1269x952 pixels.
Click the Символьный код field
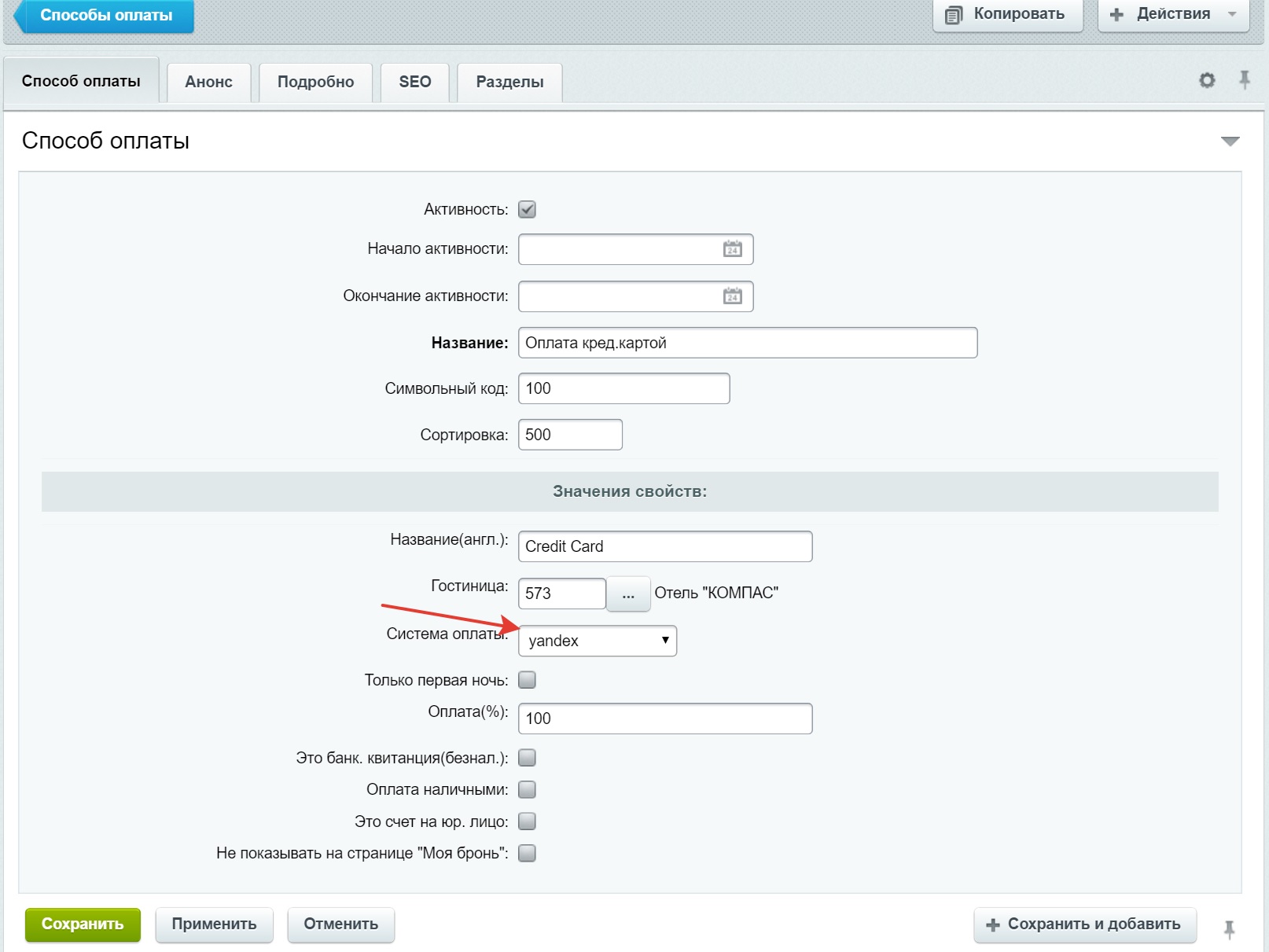[x=624, y=388]
